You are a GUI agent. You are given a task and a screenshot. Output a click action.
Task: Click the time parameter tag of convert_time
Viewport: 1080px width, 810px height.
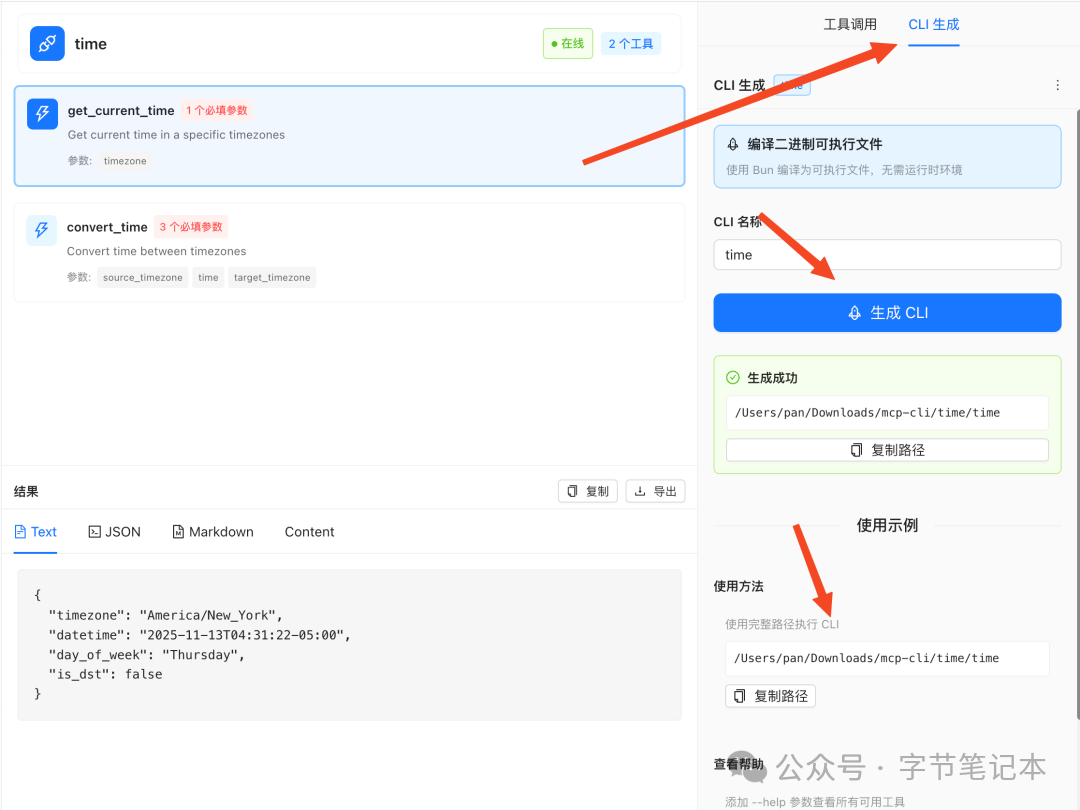208,278
